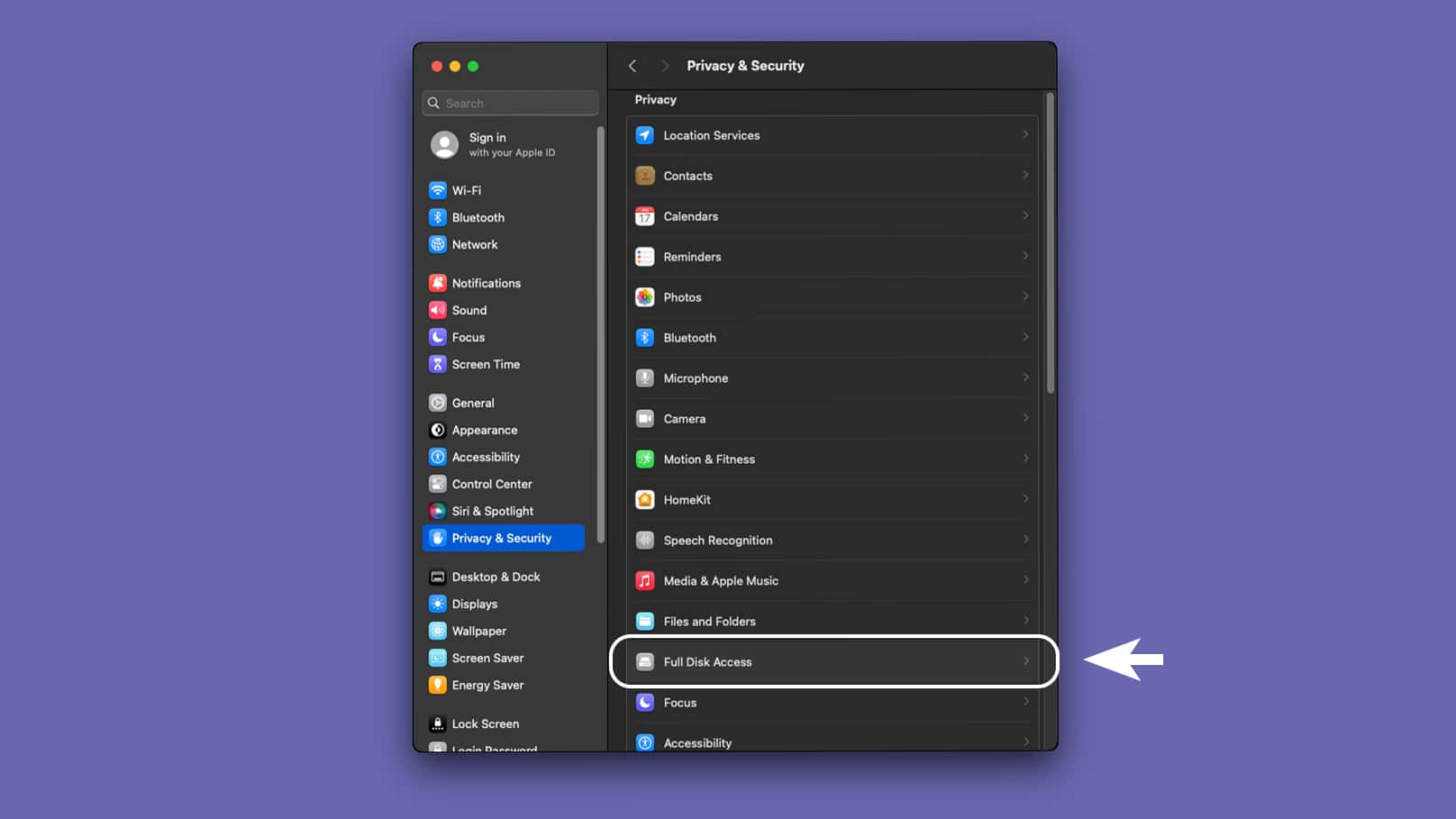Click the Microphone row label text

click(696, 378)
